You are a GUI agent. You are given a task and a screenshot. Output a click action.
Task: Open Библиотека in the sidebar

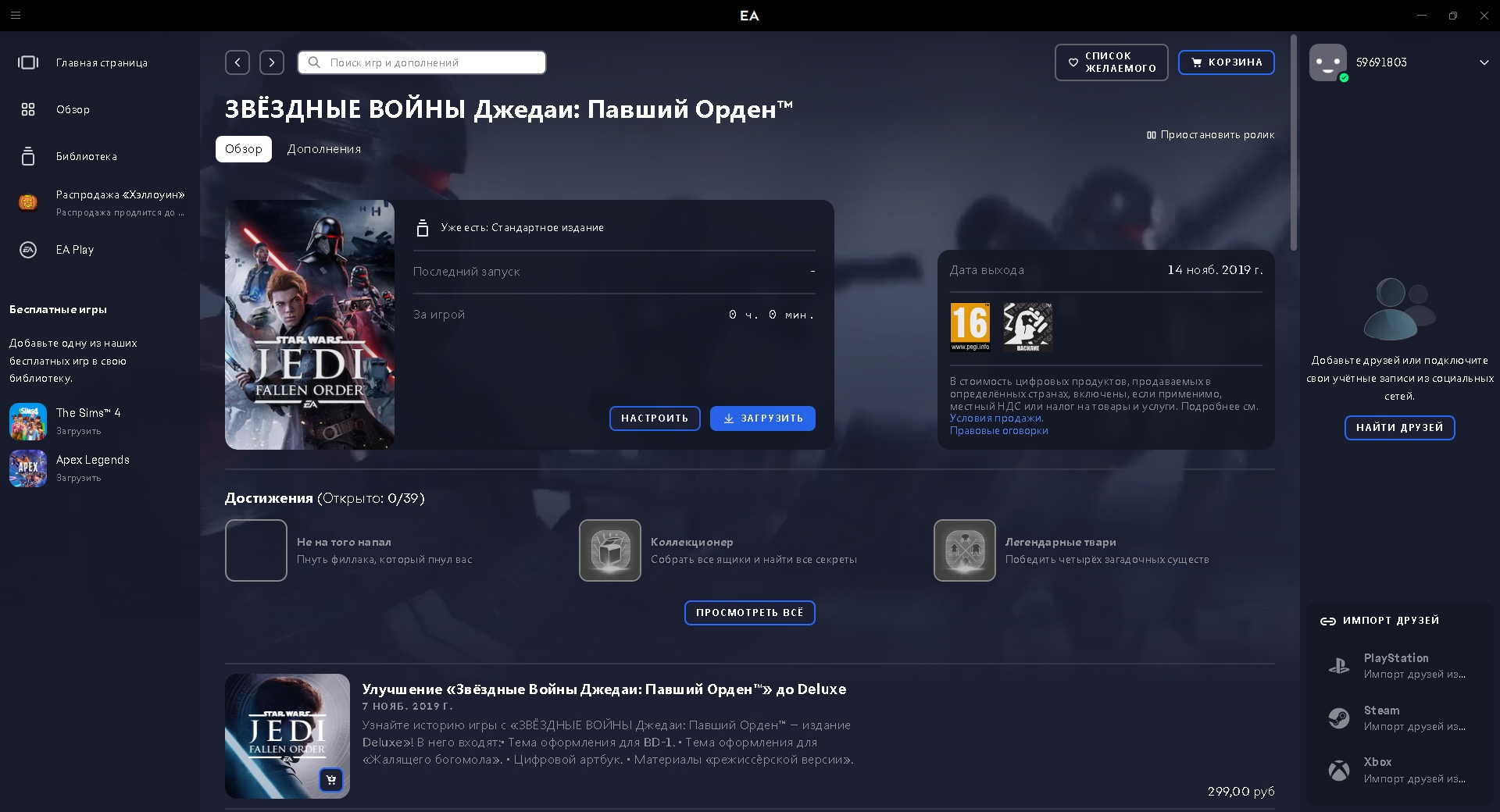coord(87,156)
